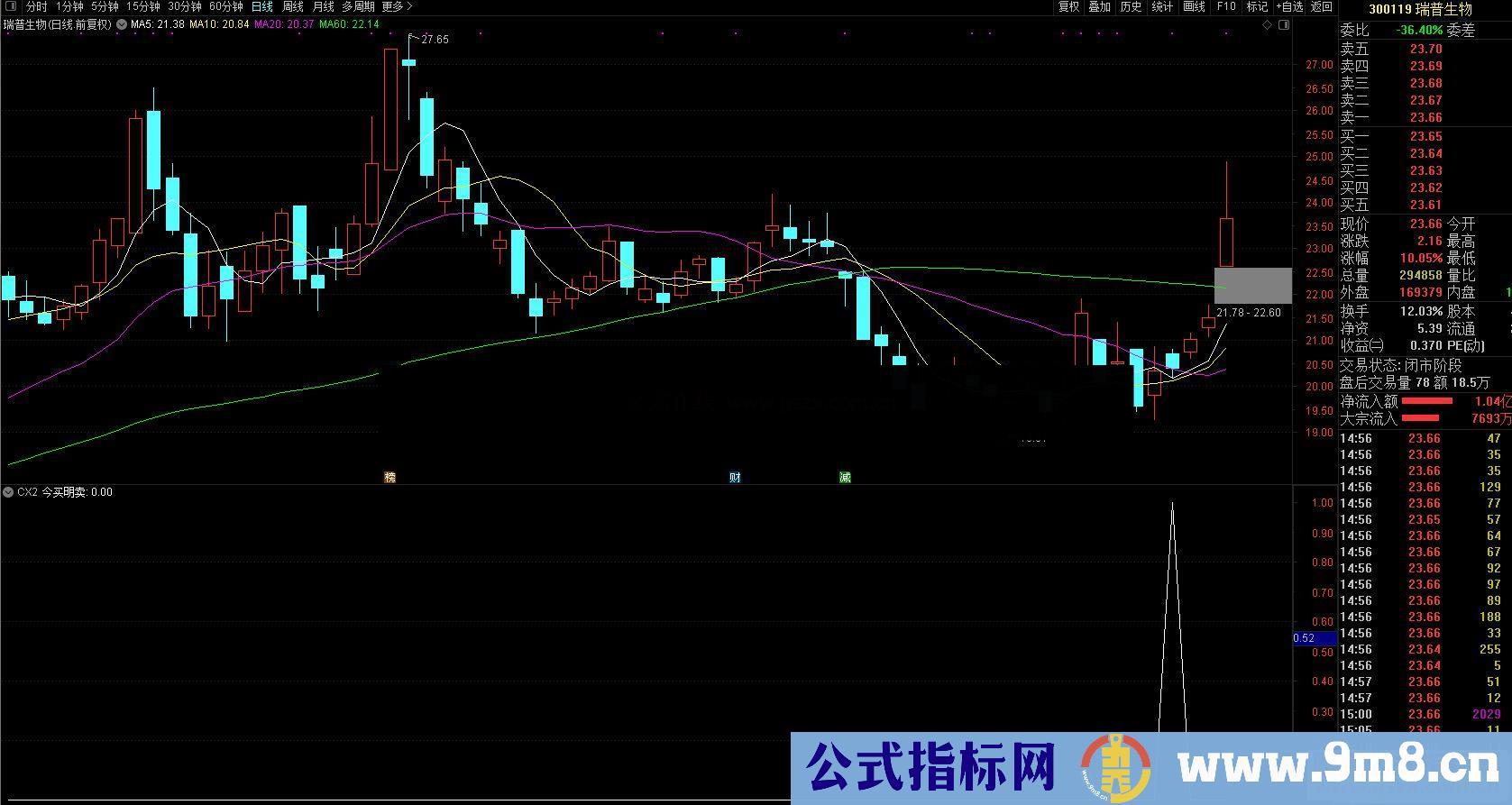Click the 减 marker on chart timeline
This screenshot has height=805, width=1512.
pyautogui.click(x=845, y=477)
